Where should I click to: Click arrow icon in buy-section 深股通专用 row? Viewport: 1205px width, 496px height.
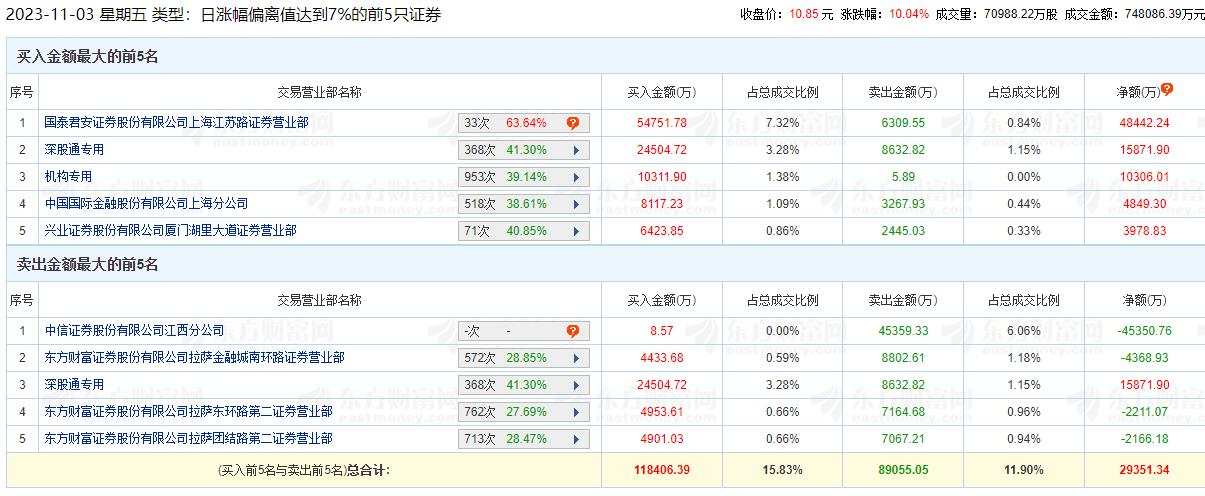tap(576, 150)
